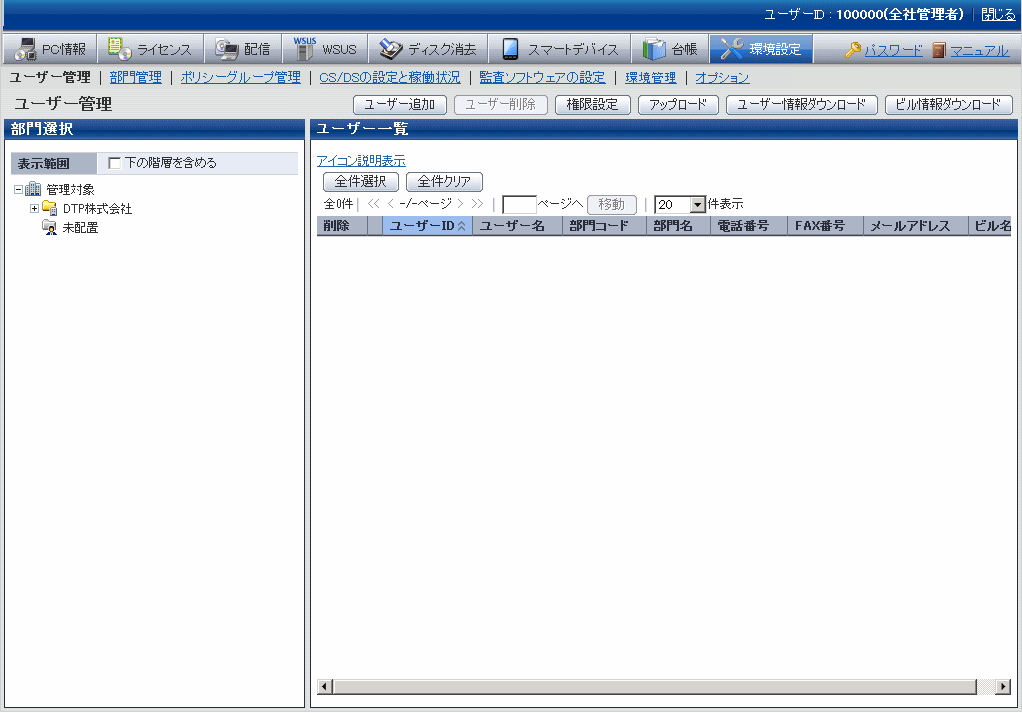Click the 削除 column header
The height and width of the screenshot is (713, 1022).
coord(342,226)
